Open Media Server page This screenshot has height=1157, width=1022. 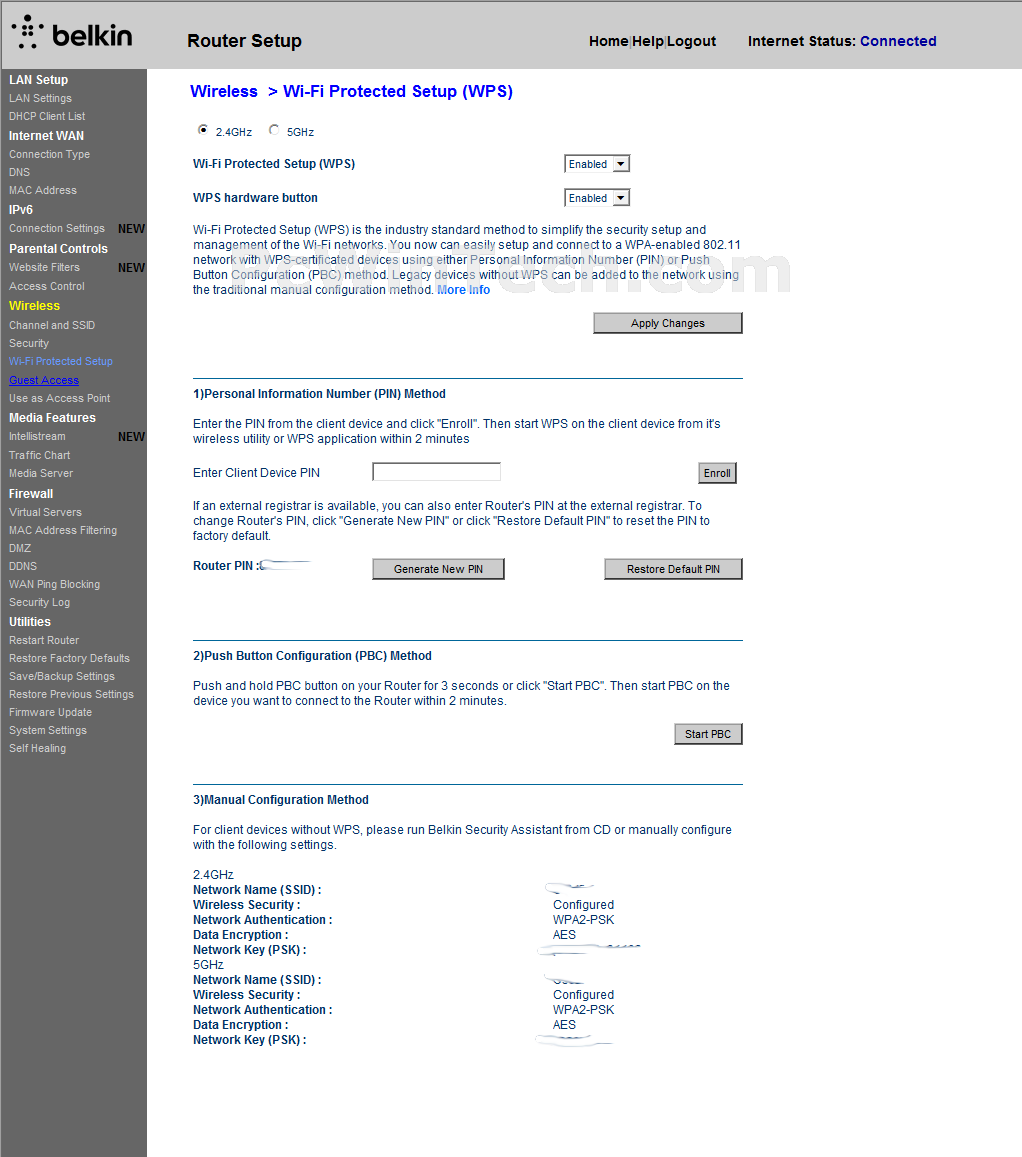pyautogui.click(x=41, y=474)
